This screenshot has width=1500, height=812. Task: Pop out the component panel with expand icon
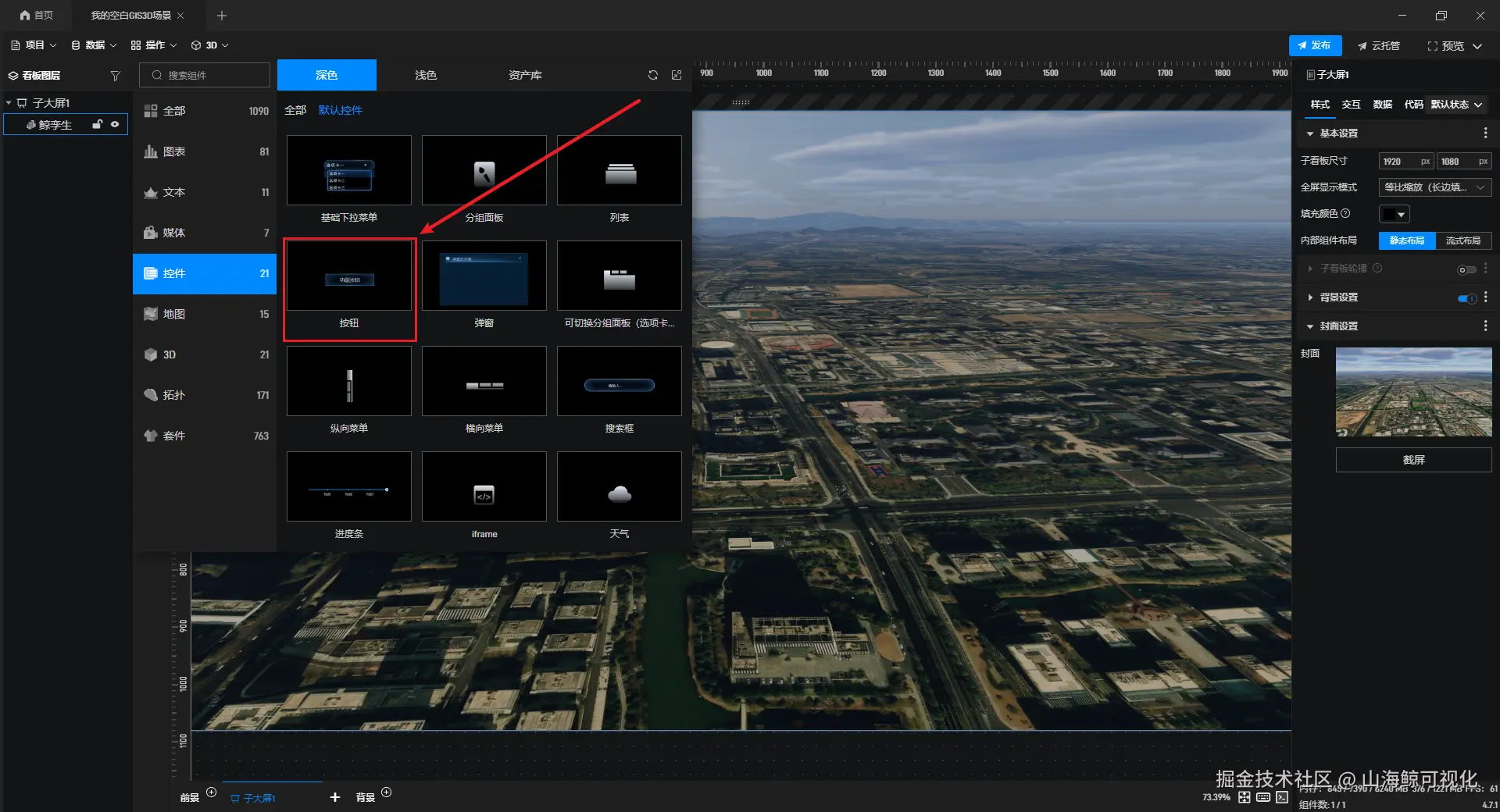(x=677, y=75)
